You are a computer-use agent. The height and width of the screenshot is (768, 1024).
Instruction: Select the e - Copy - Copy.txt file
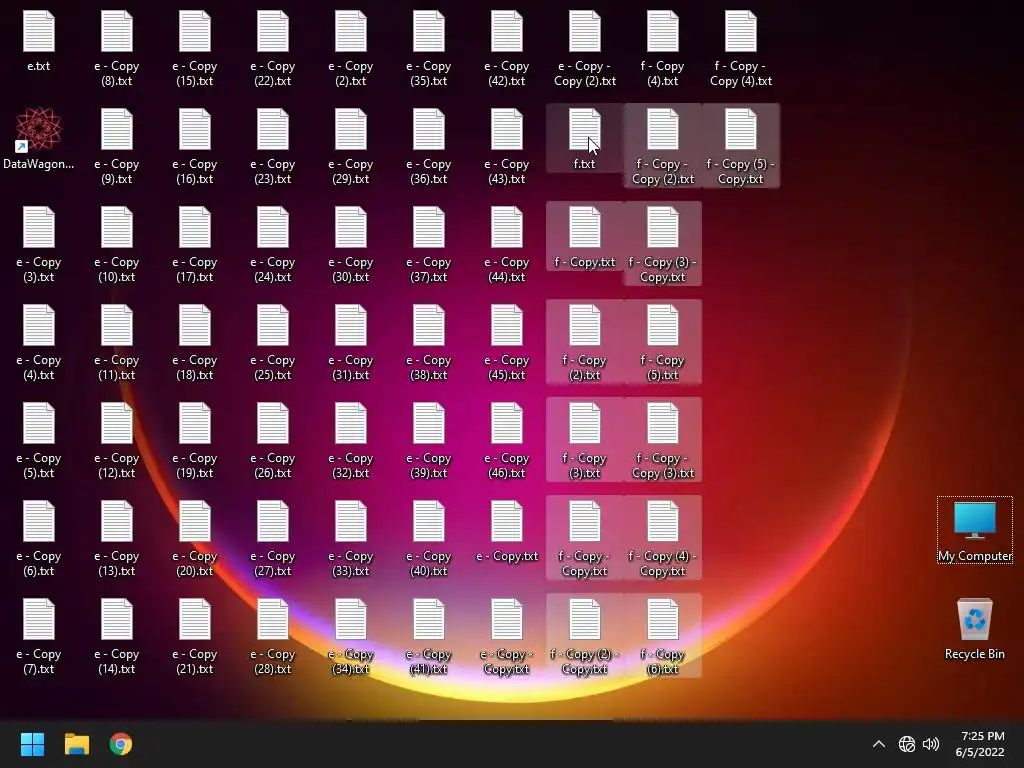507,636
